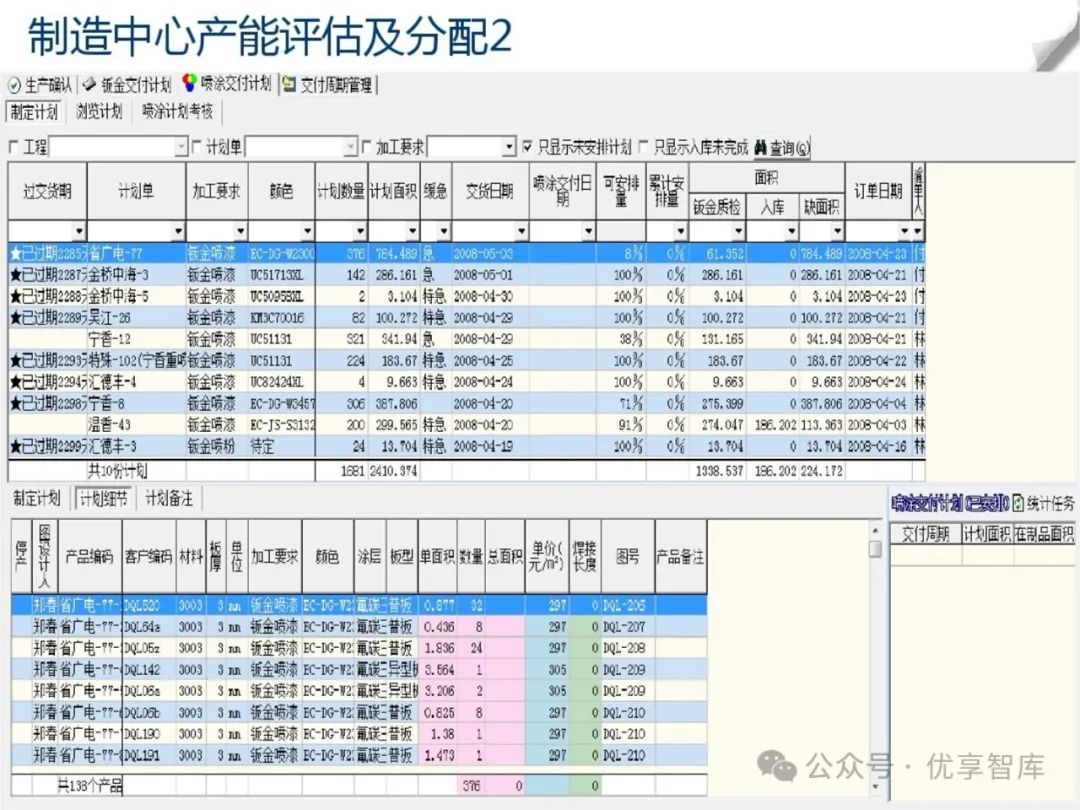The width and height of the screenshot is (1080, 810).
Task: Click product row with 图号 DQL-207
Action: pyautogui.click(x=359, y=627)
